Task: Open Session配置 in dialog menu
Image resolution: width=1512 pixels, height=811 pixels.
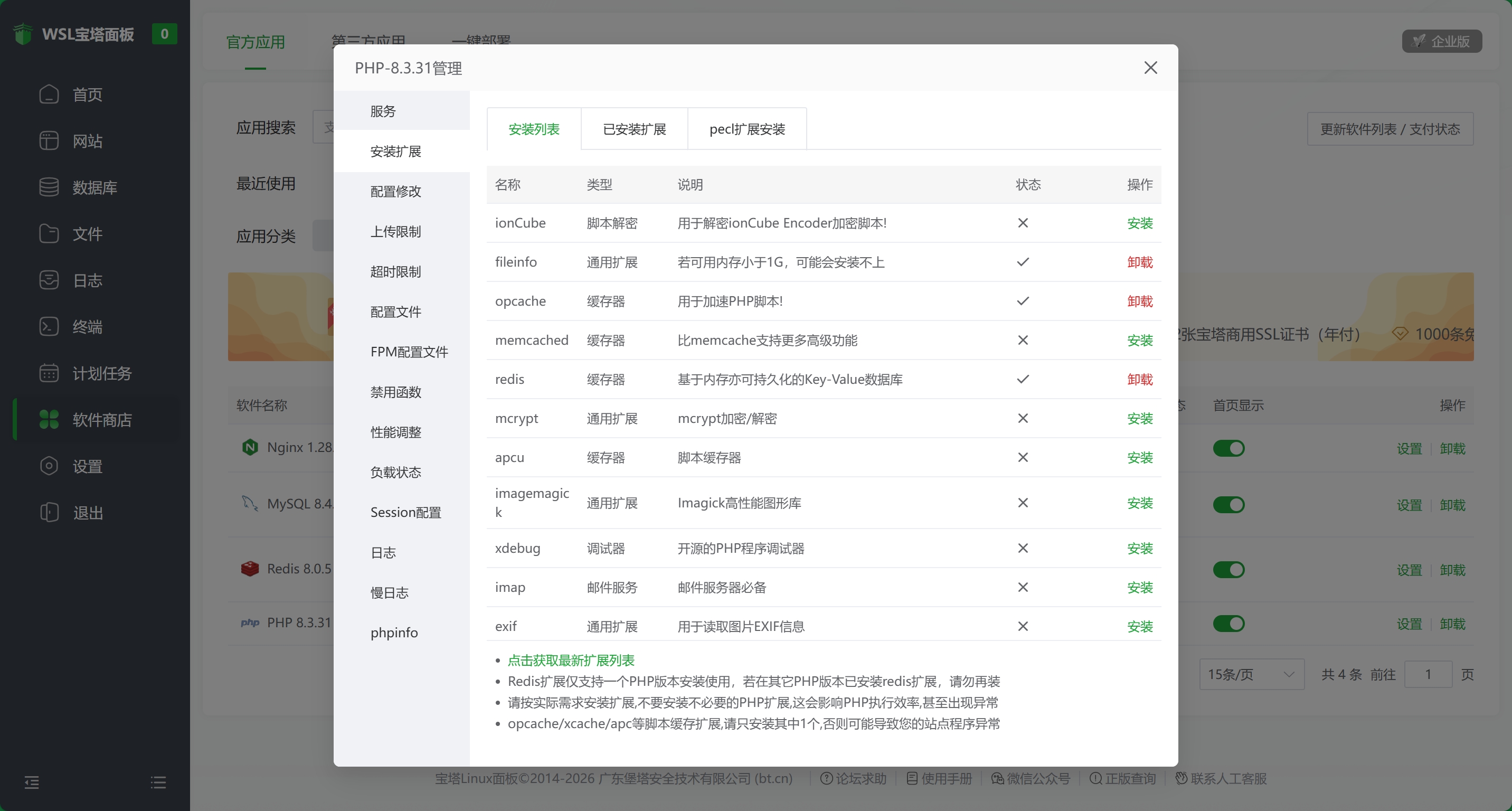Action: 401,512
